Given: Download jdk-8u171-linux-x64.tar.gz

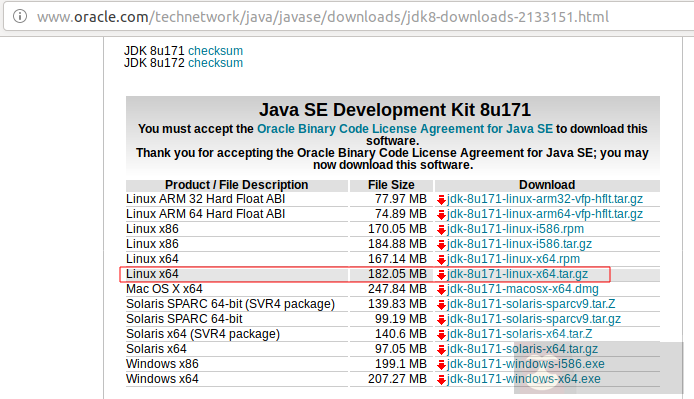Looking at the screenshot, I should (x=517, y=274).
